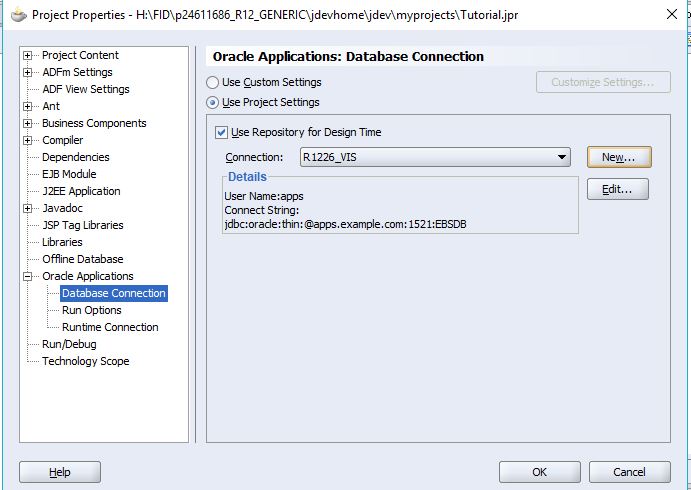Select Business Components in the tree
The height and width of the screenshot is (490, 691).
94,123
